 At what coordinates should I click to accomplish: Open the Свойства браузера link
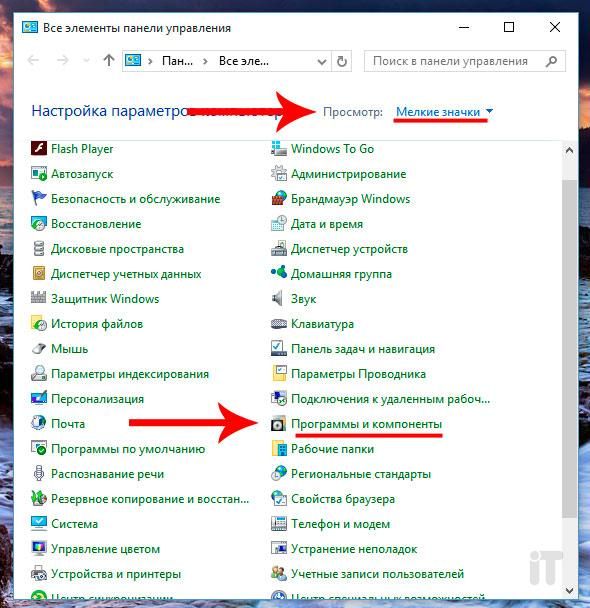(x=343, y=499)
